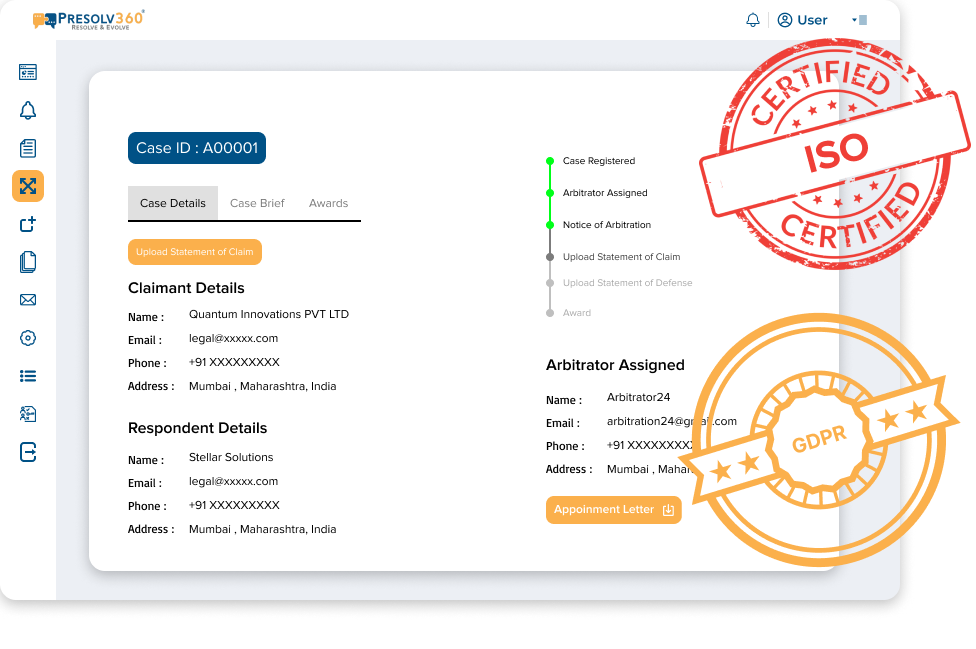The height and width of the screenshot is (649, 976).
Task: Open the settings gear icon in the sidebar
Action: 28,338
